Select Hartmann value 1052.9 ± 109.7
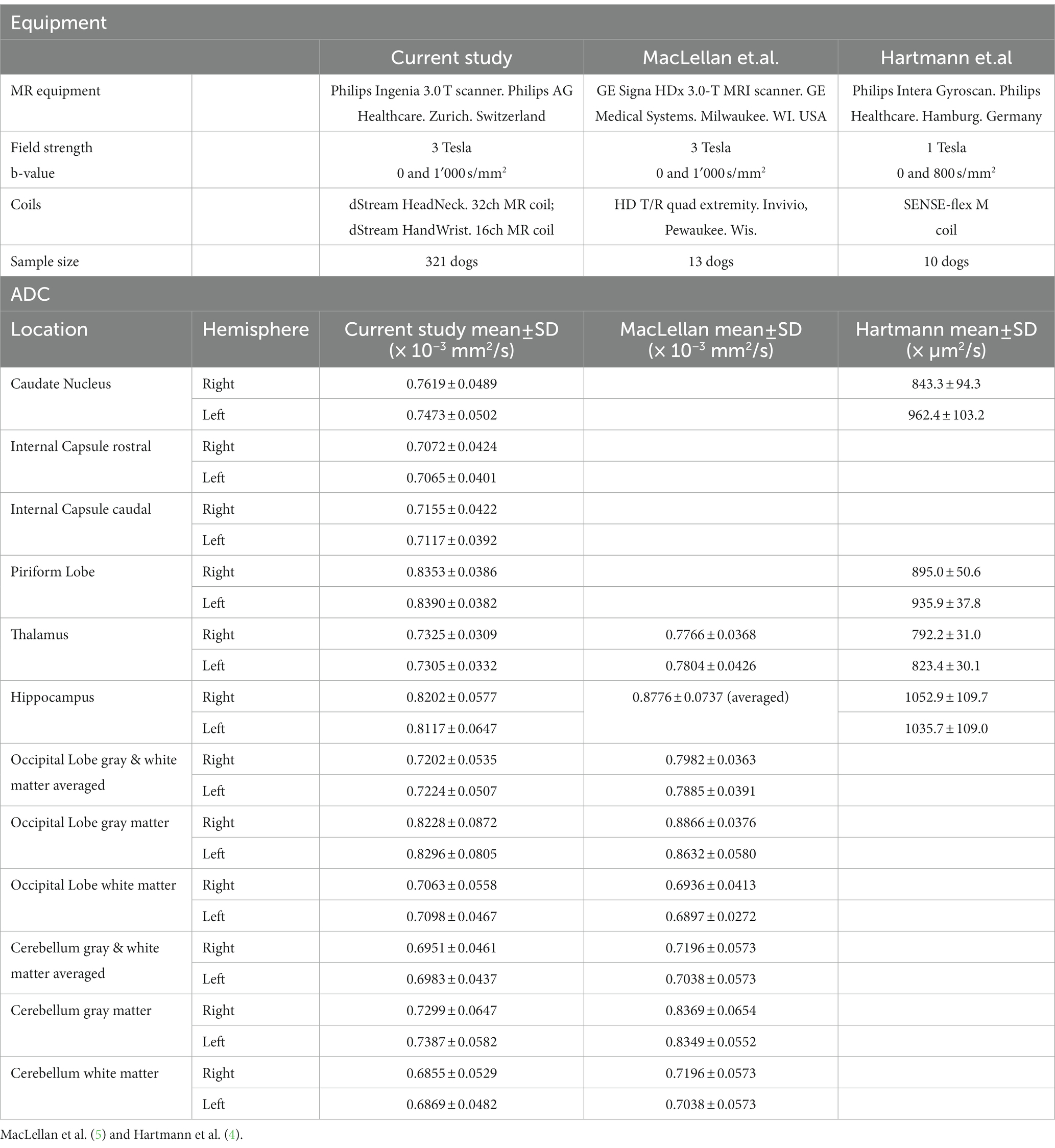Viewport: 1055px width, 1148px height. click(x=946, y=697)
